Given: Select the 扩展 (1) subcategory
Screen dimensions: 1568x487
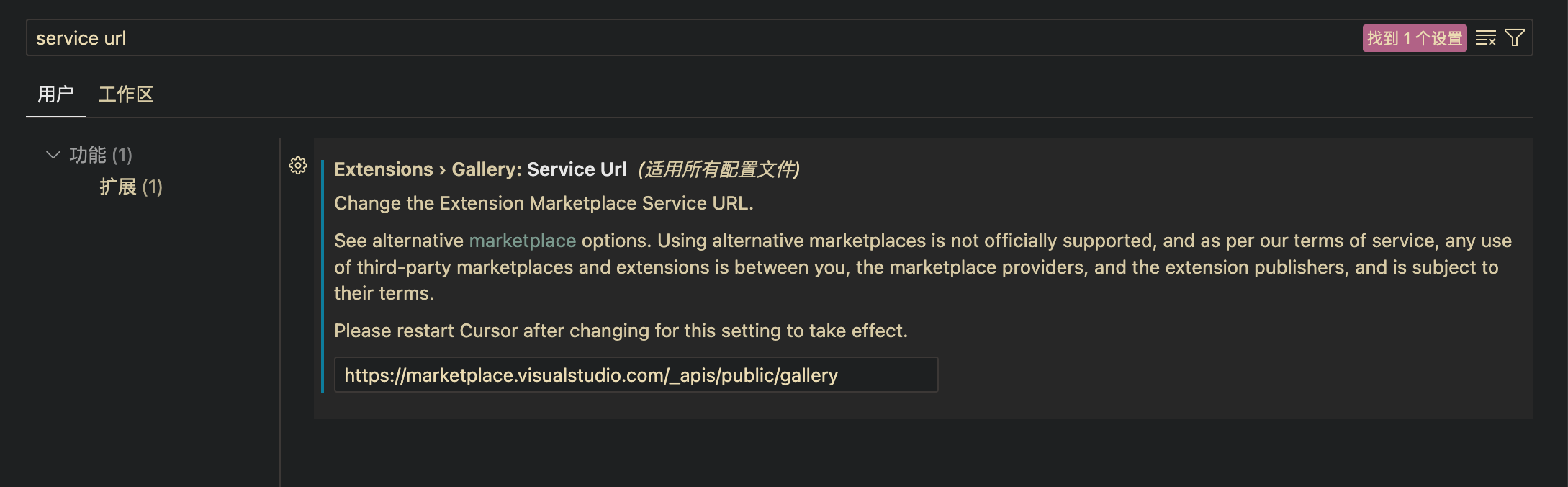Looking at the screenshot, I should coord(131,187).
